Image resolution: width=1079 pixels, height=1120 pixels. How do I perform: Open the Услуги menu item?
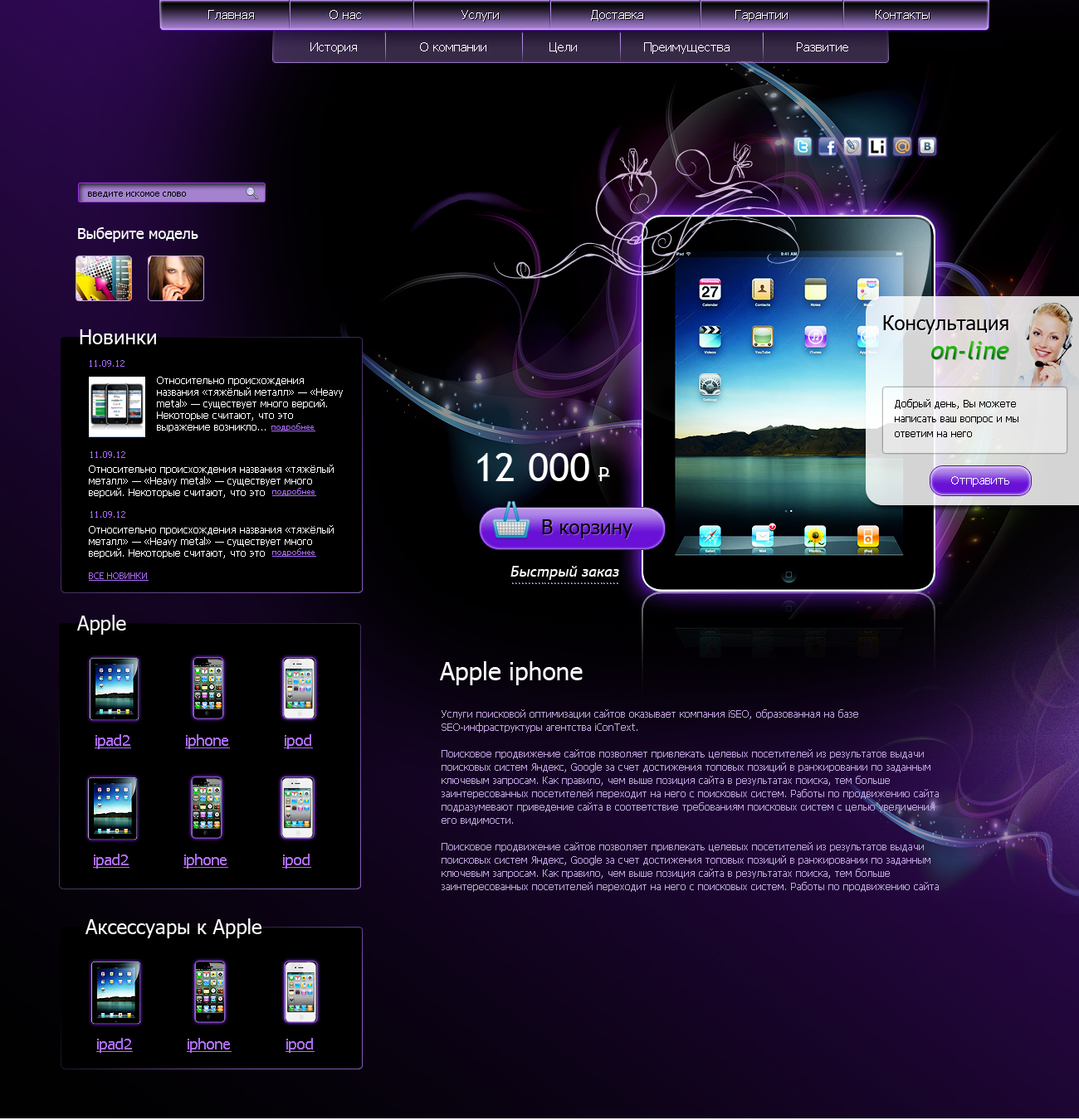[481, 15]
